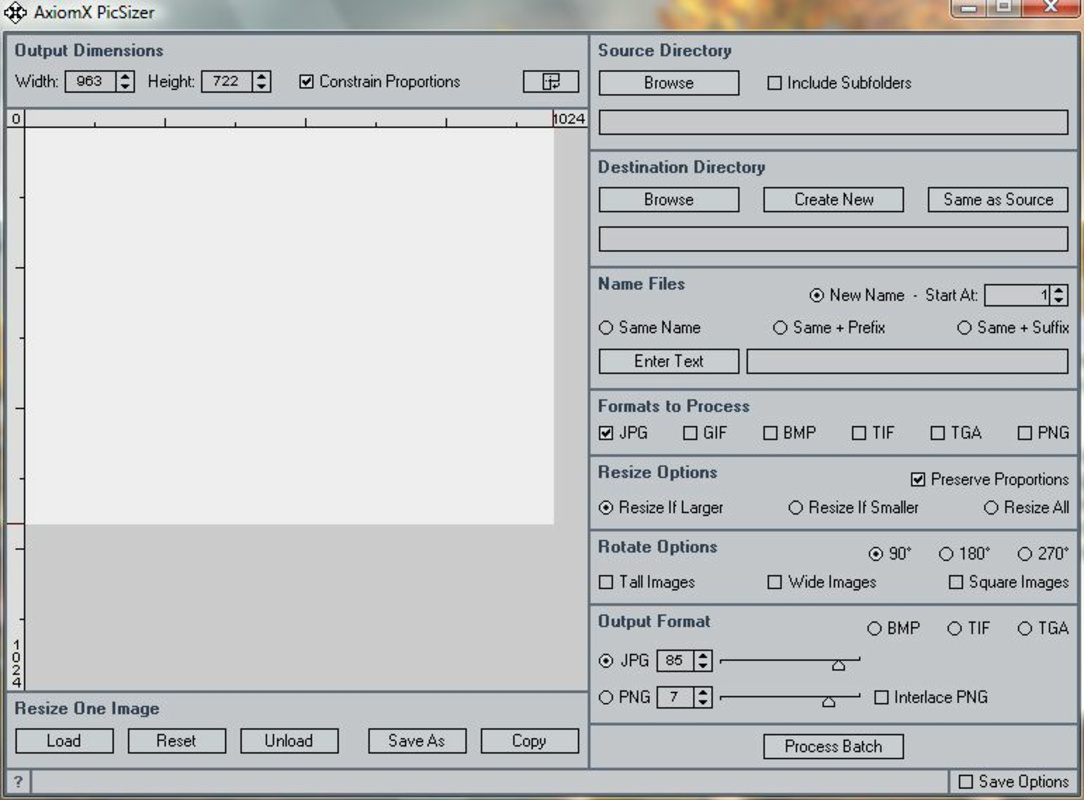Click Same as Source for destination
The image size is (1084, 800).
pos(997,199)
